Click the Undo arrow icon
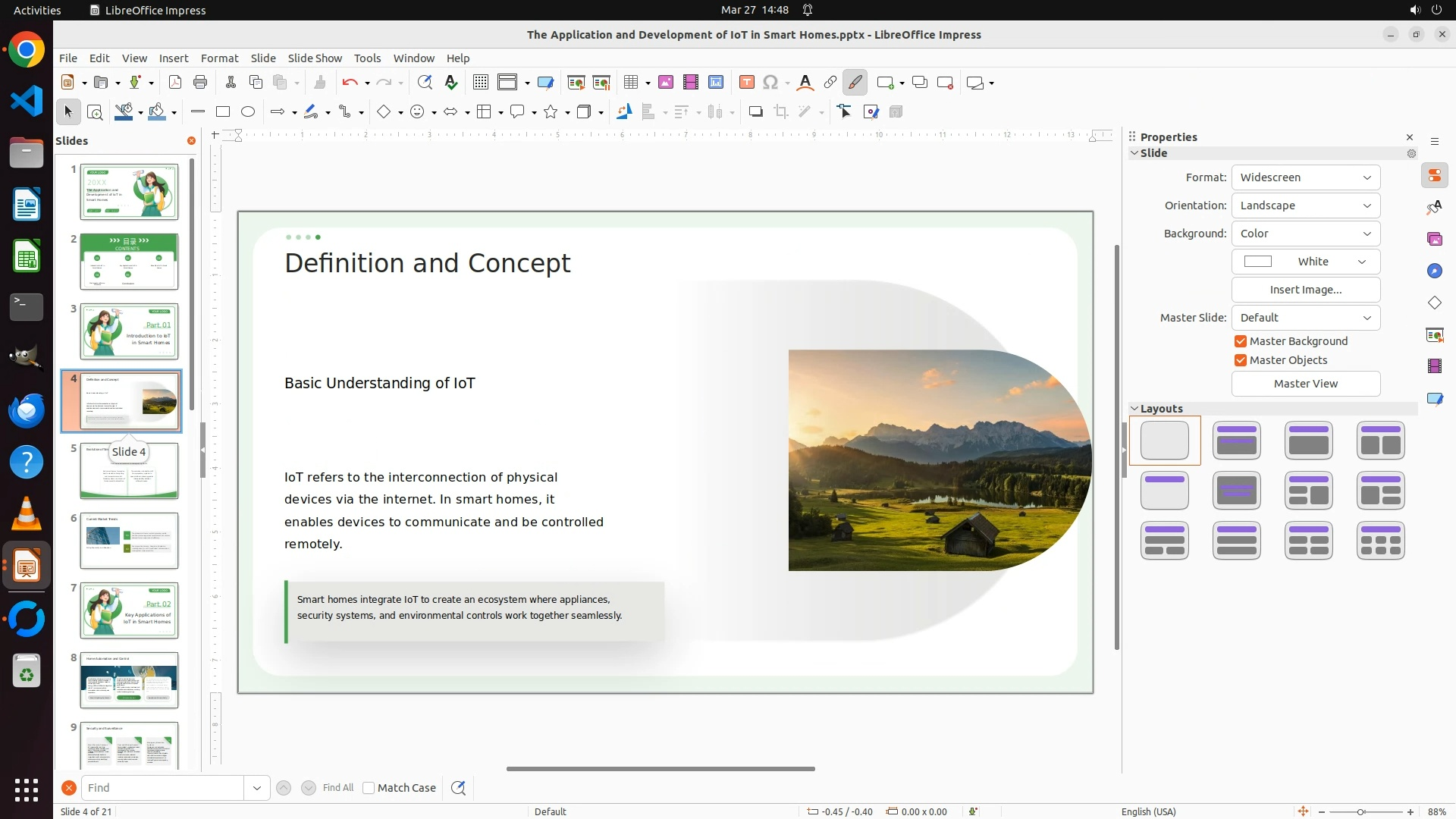This screenshot has width=1456, height=819. point(350,83)
